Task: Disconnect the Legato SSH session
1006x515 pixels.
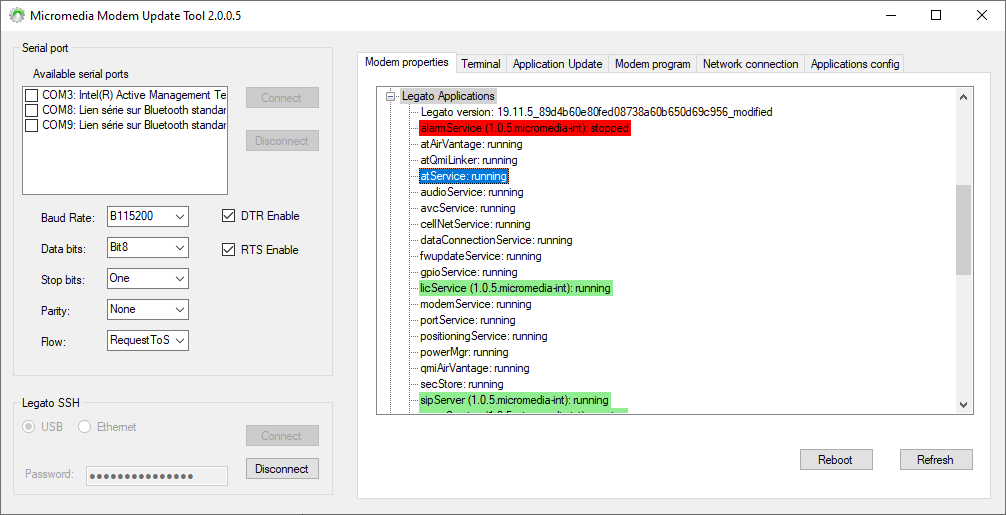Action: (282, 468)
